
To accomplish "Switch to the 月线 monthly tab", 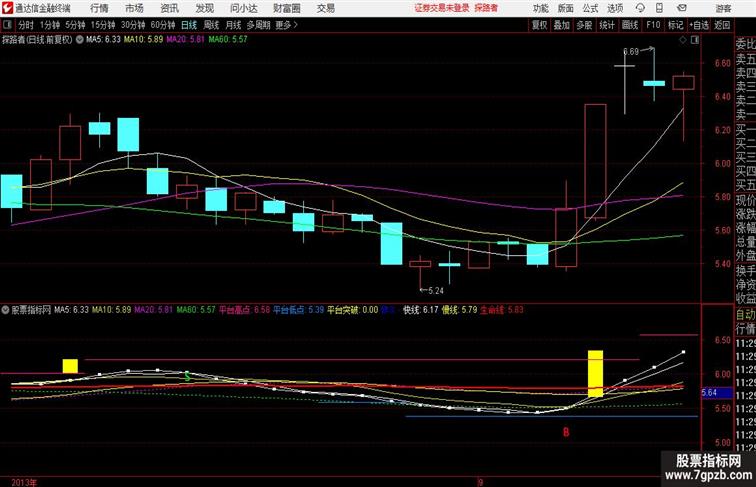I will [233, 25].
